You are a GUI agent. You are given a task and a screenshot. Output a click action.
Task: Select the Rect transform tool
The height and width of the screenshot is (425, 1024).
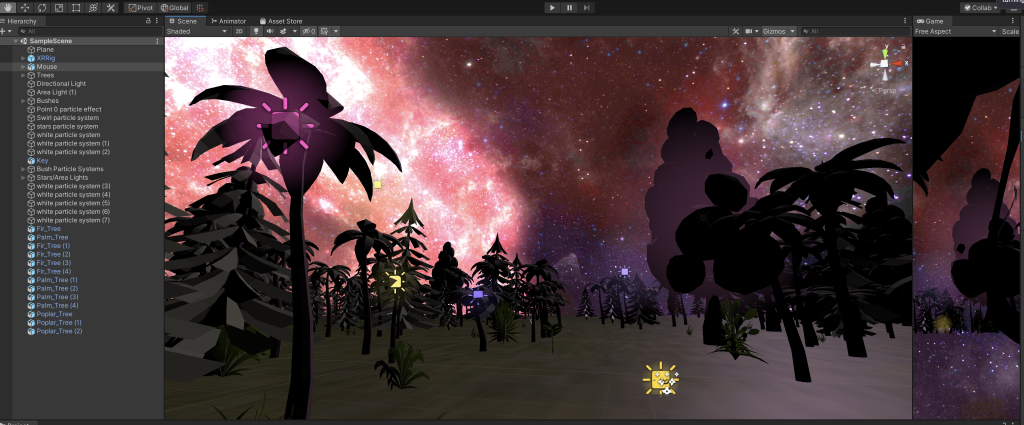click(76, 7)
